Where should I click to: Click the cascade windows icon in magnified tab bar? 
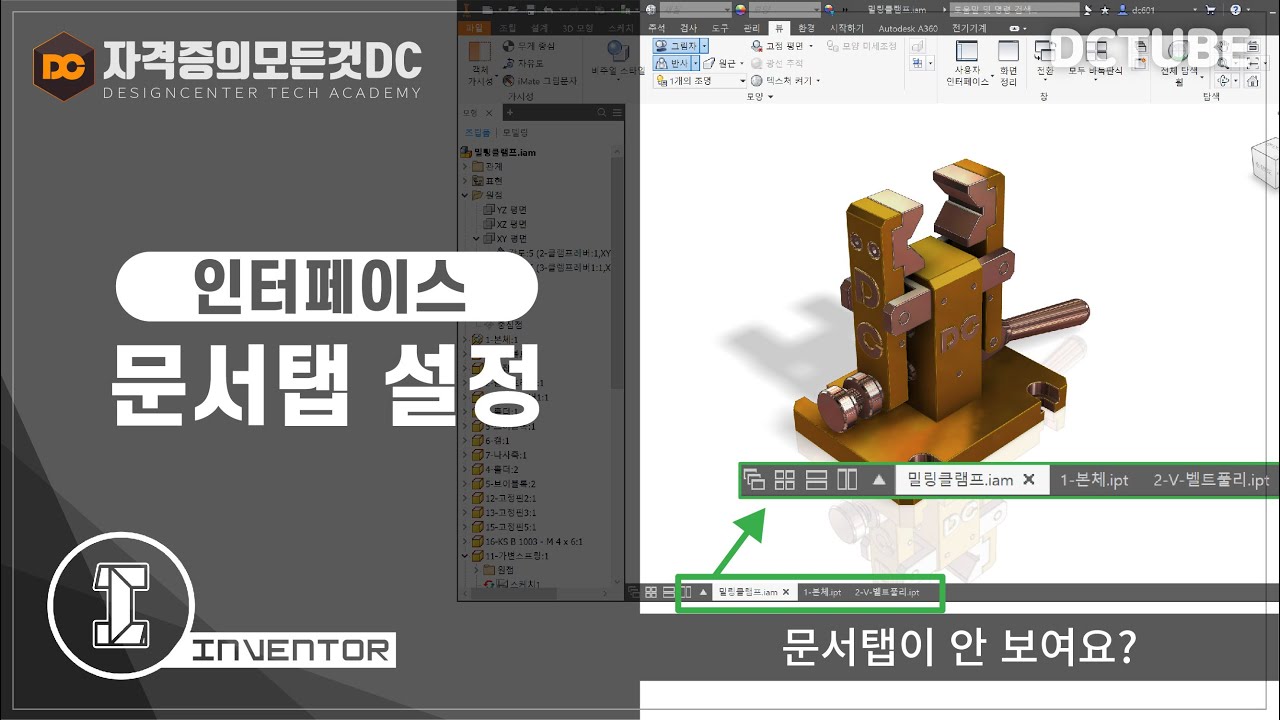[754, 480]
